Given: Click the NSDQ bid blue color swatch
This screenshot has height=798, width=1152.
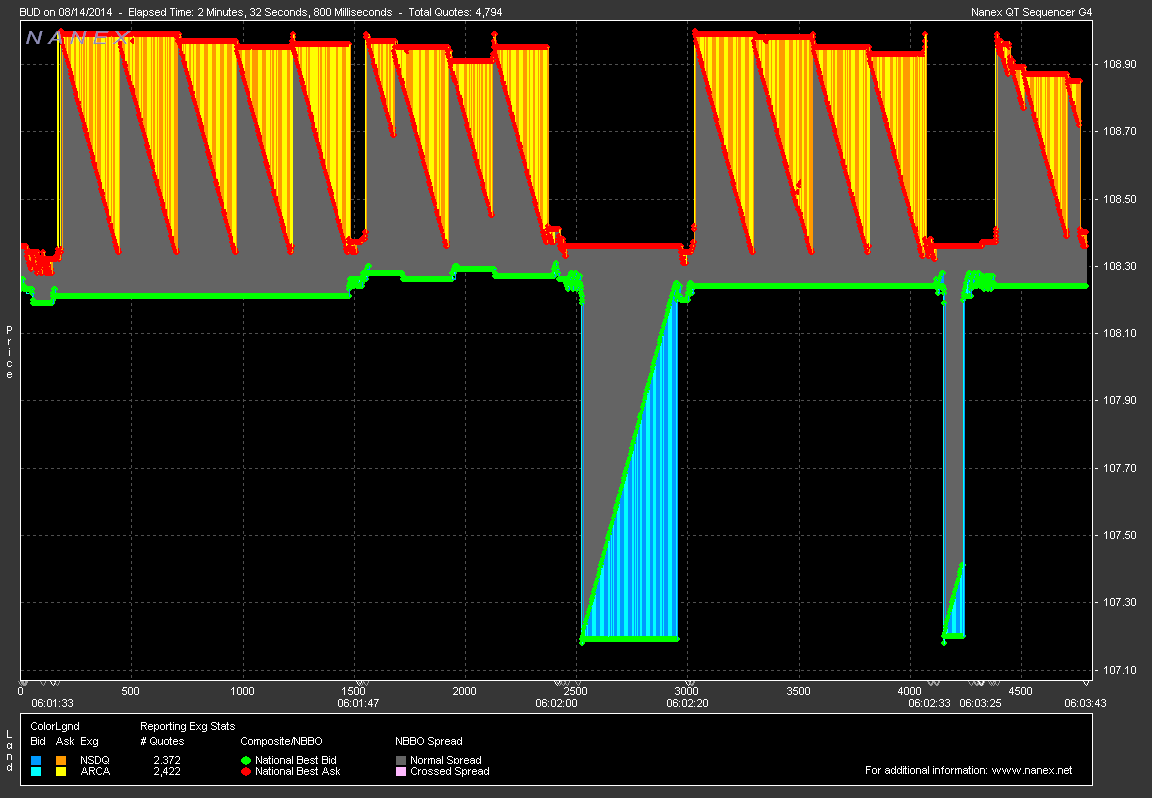Looking at the screenshot, I should (x=36, y=761).
